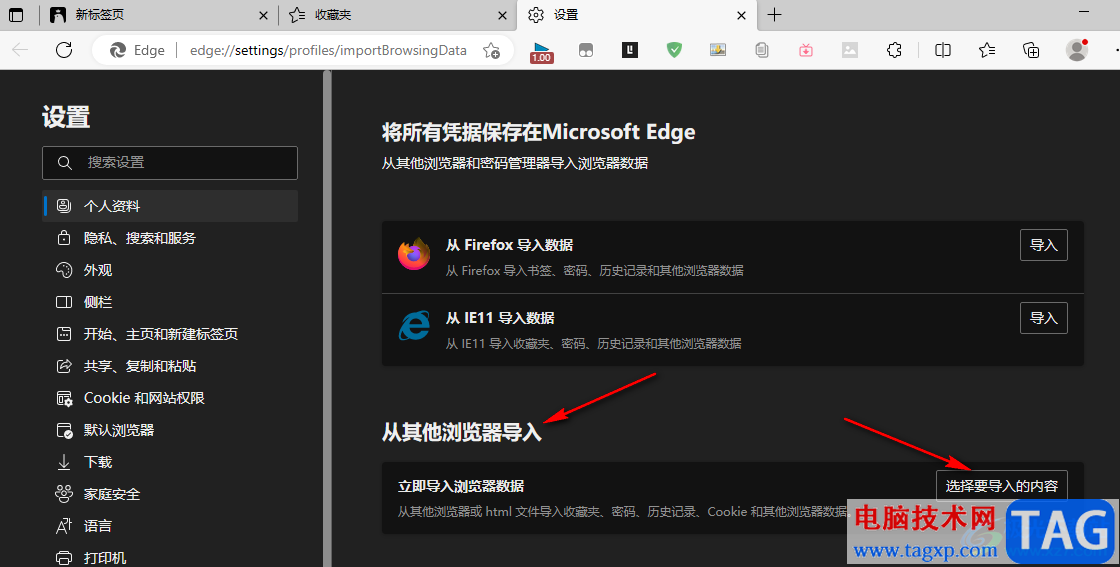Click the black square L extension icon
1120x567 pixels.
[x=629, y=49]
